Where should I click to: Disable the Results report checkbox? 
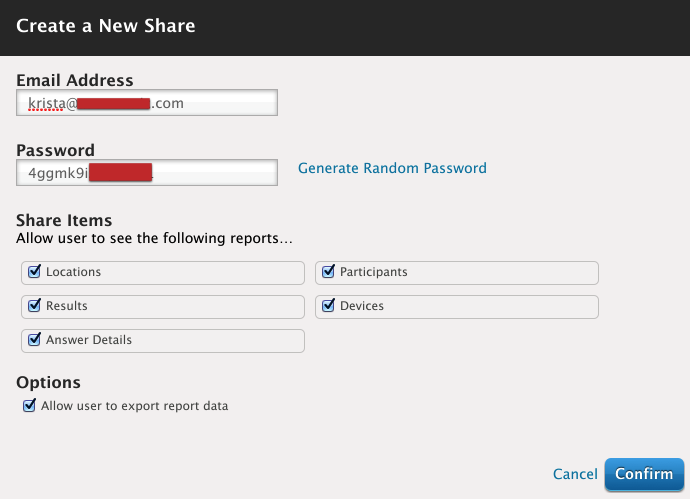click(x=35, y=306)
